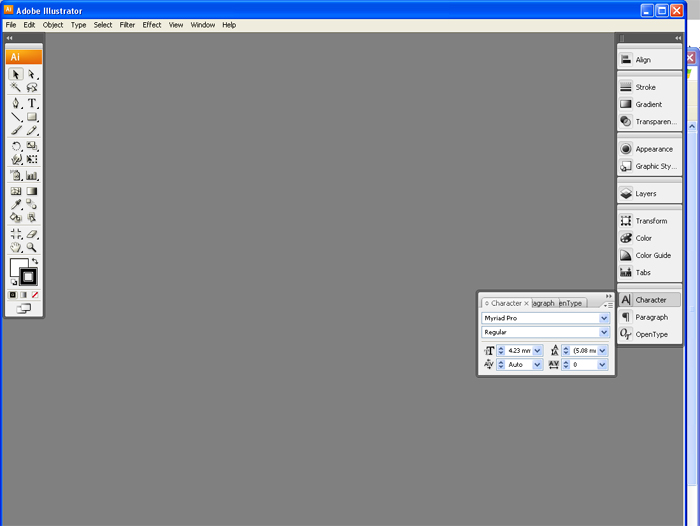Screen dimensions: 700x526
Task: Apply None (red slash) mode button
Action: tap(34, 295)
